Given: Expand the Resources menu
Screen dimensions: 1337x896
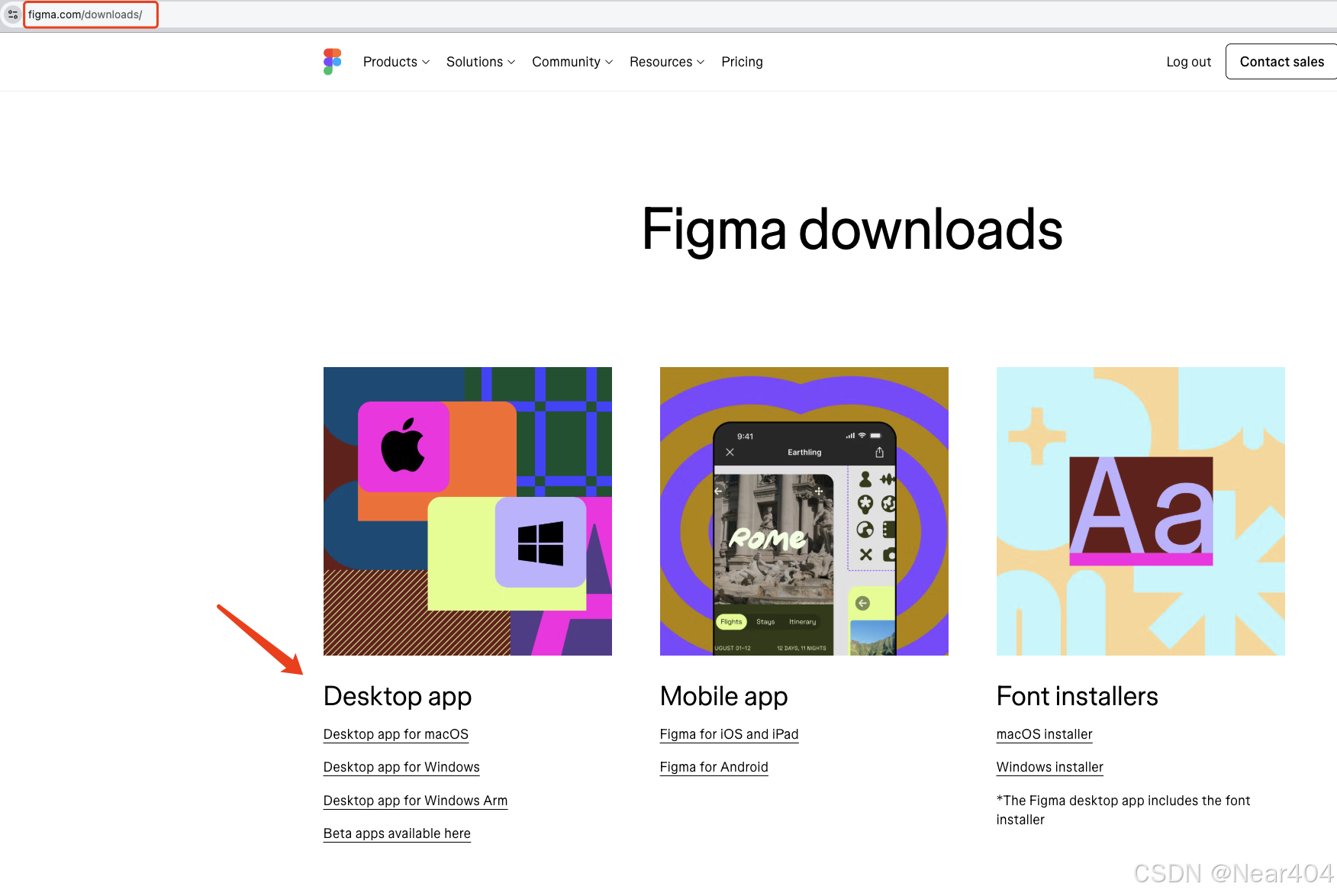Looking at the screenshot, I should 667,62.
